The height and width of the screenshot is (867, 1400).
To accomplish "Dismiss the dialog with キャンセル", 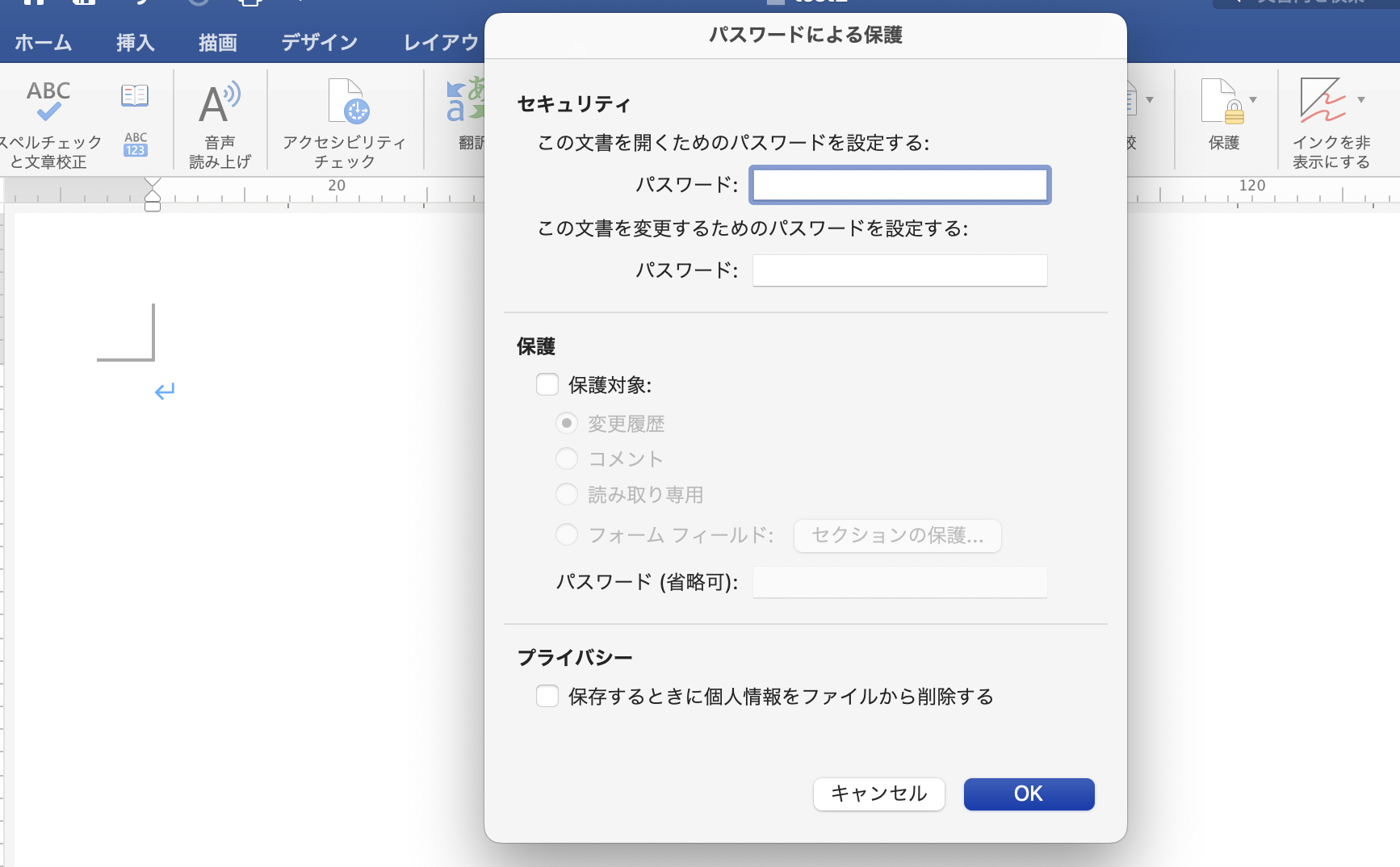I will tap(878, 794).
